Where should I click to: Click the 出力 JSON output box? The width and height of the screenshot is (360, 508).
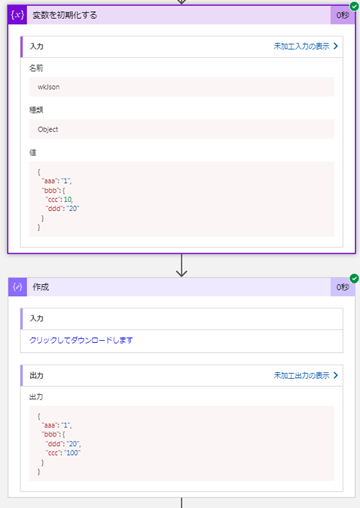(x=181, y=443)
